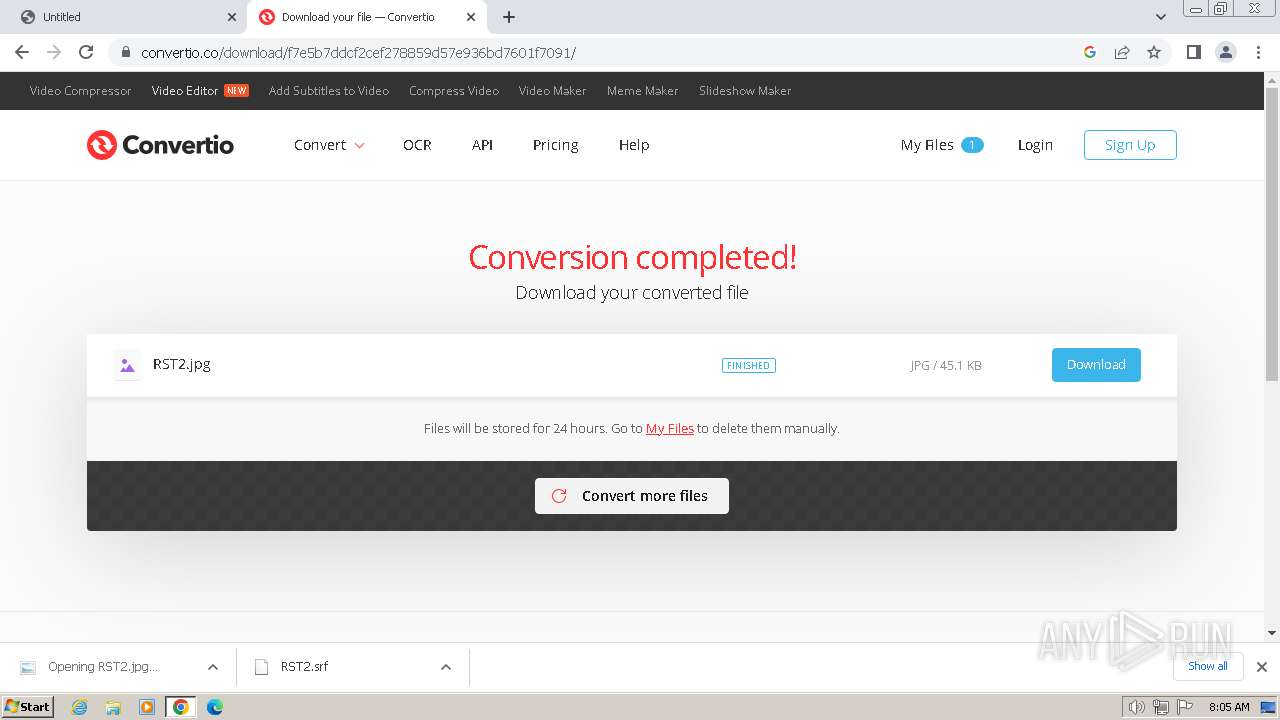Switch to the Untitled tab
Viewport: 1280px width, 720px height.
pyautogui.click(x=125, y=17)
